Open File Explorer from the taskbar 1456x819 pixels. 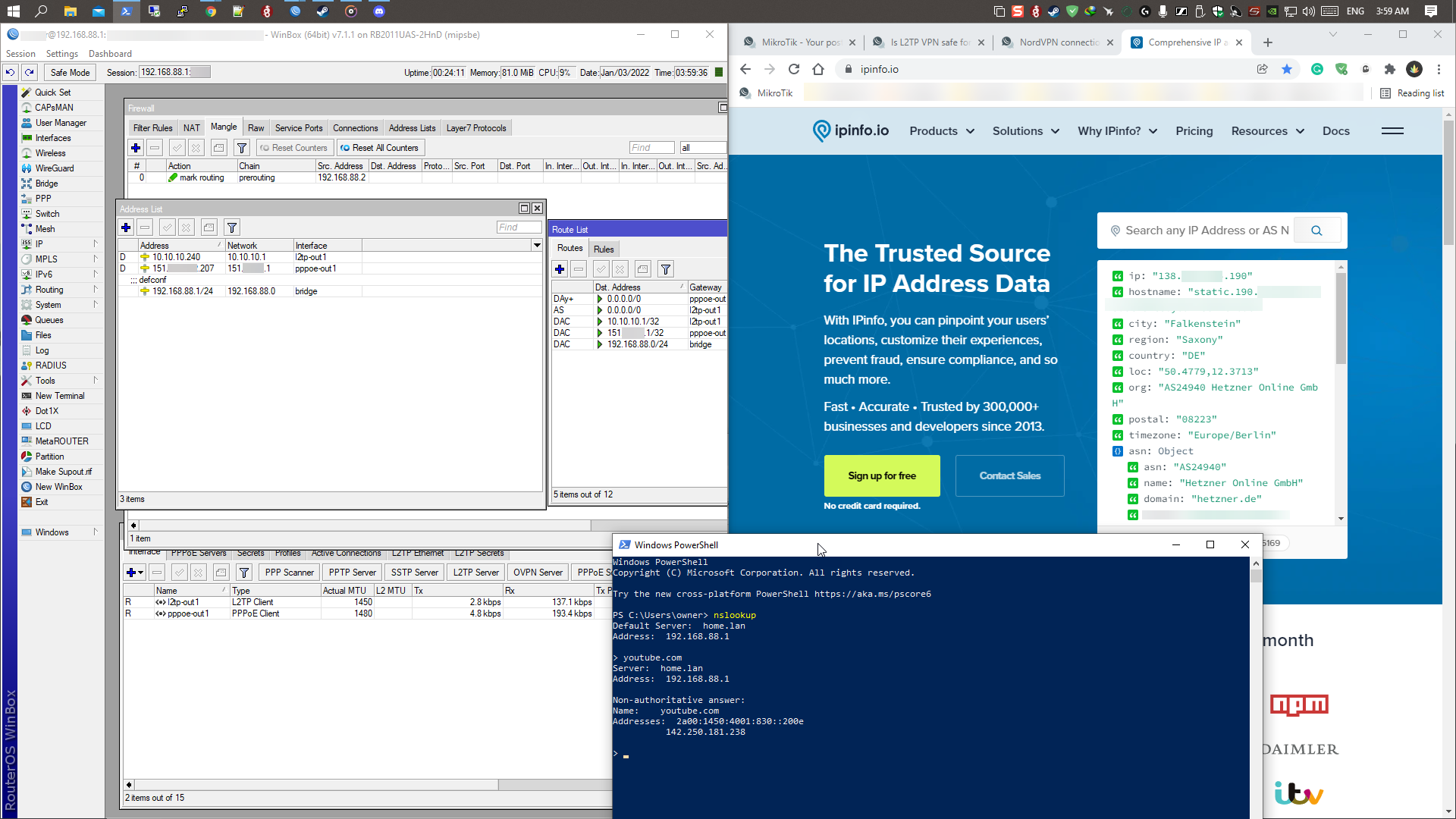tap(70, 11)
